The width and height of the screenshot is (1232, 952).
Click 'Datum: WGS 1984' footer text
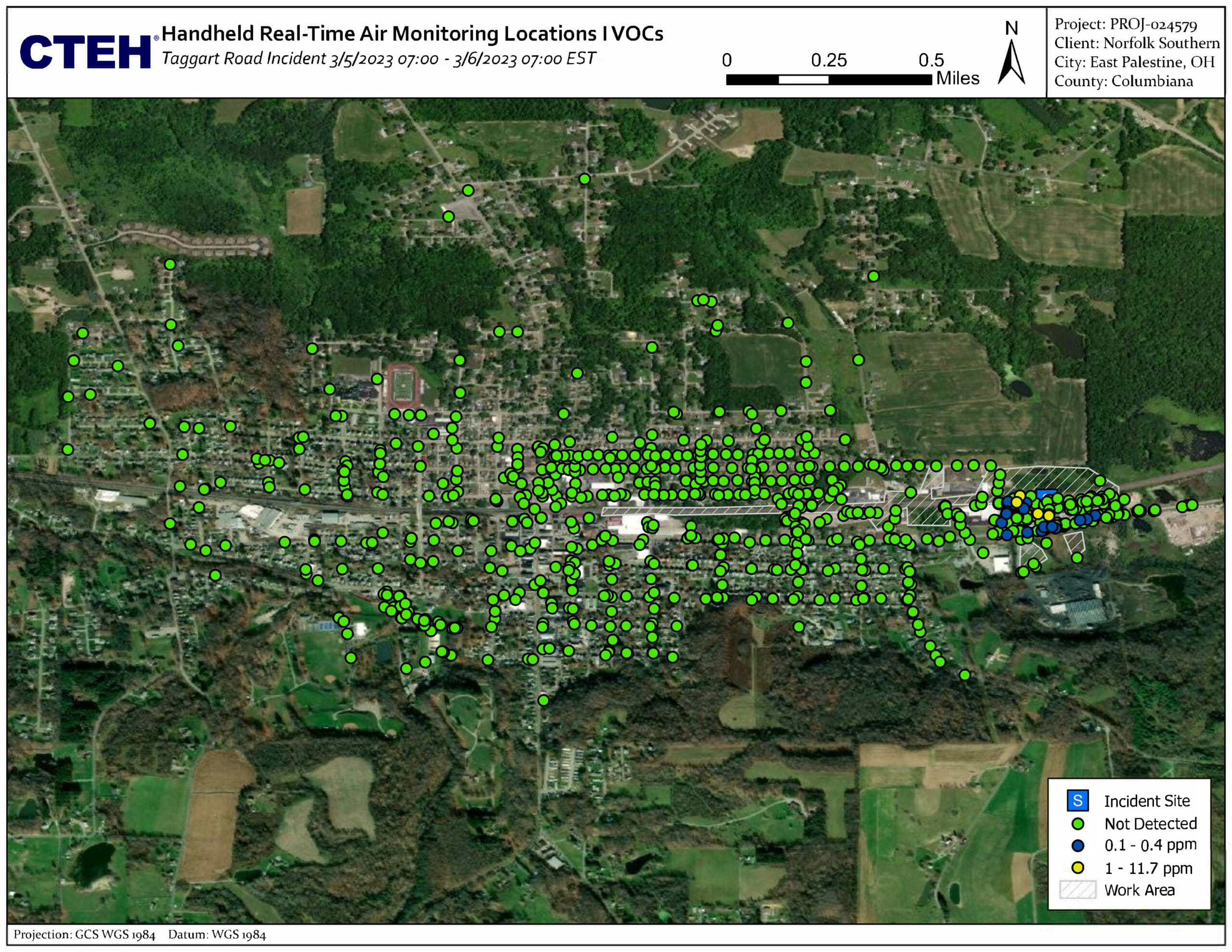tap(217, 935)
